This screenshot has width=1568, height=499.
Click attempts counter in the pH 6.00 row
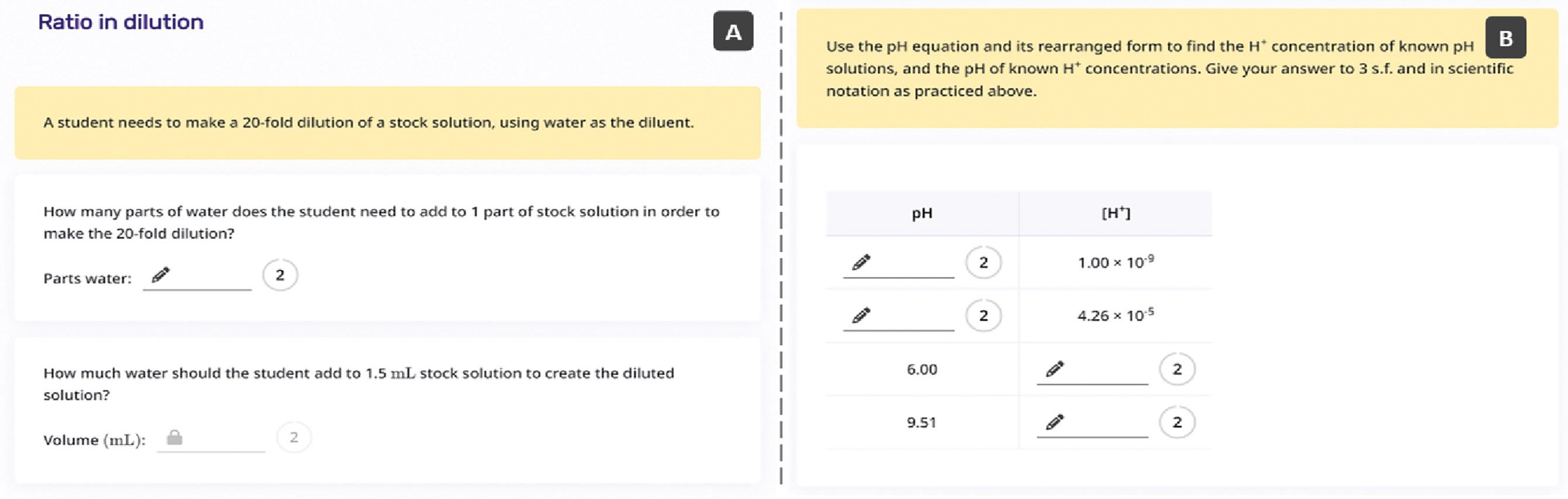coord(1177,369)
